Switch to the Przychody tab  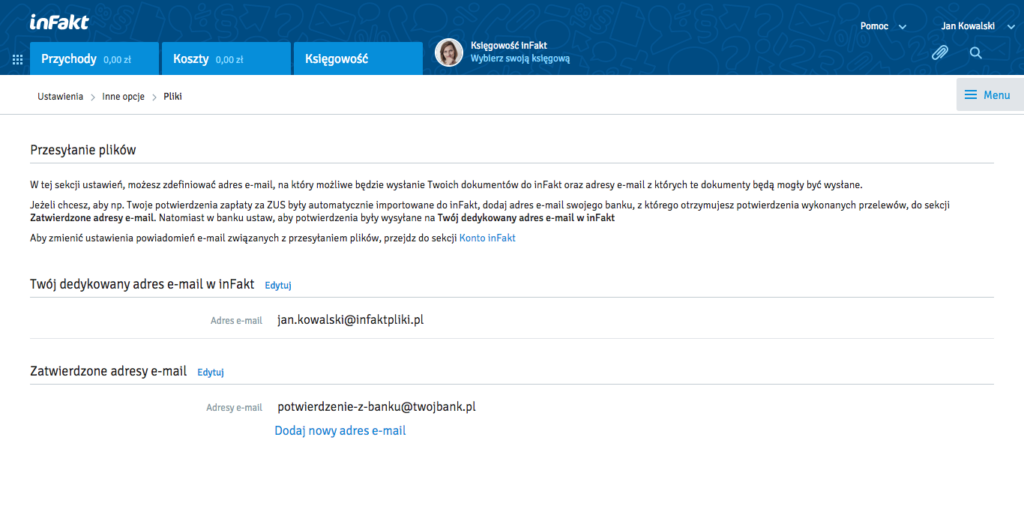(x=94, y=59)
